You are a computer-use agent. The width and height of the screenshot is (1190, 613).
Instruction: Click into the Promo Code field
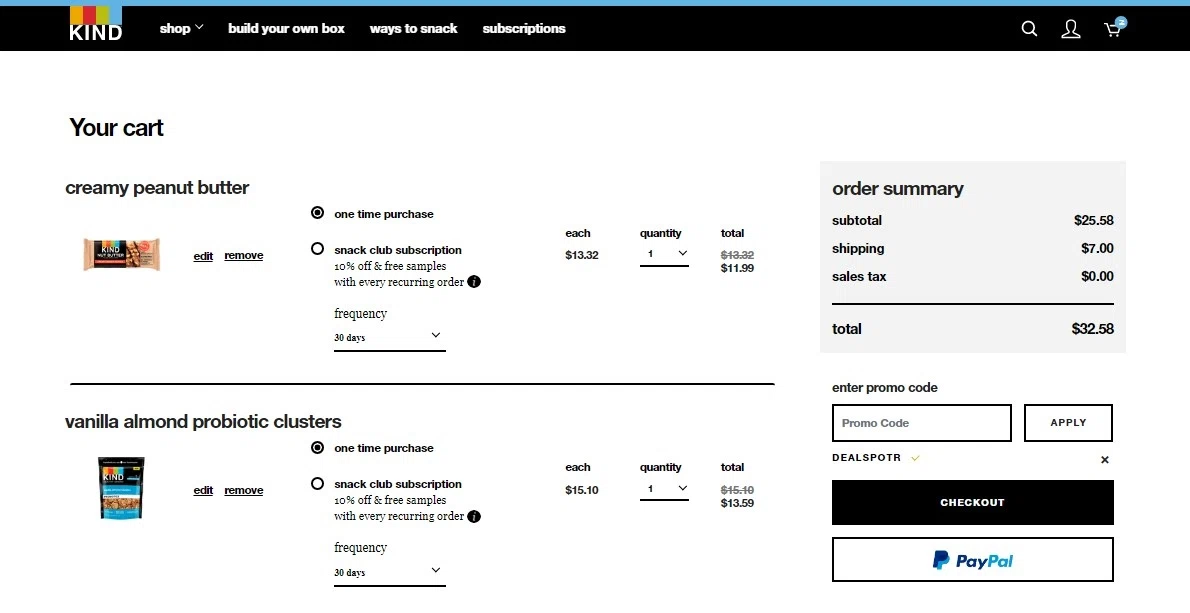click(x=921, y=423)
